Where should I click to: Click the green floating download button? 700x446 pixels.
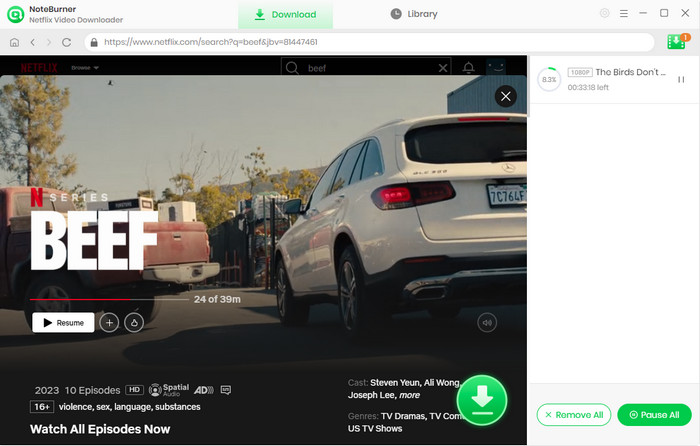coord(482,400)
